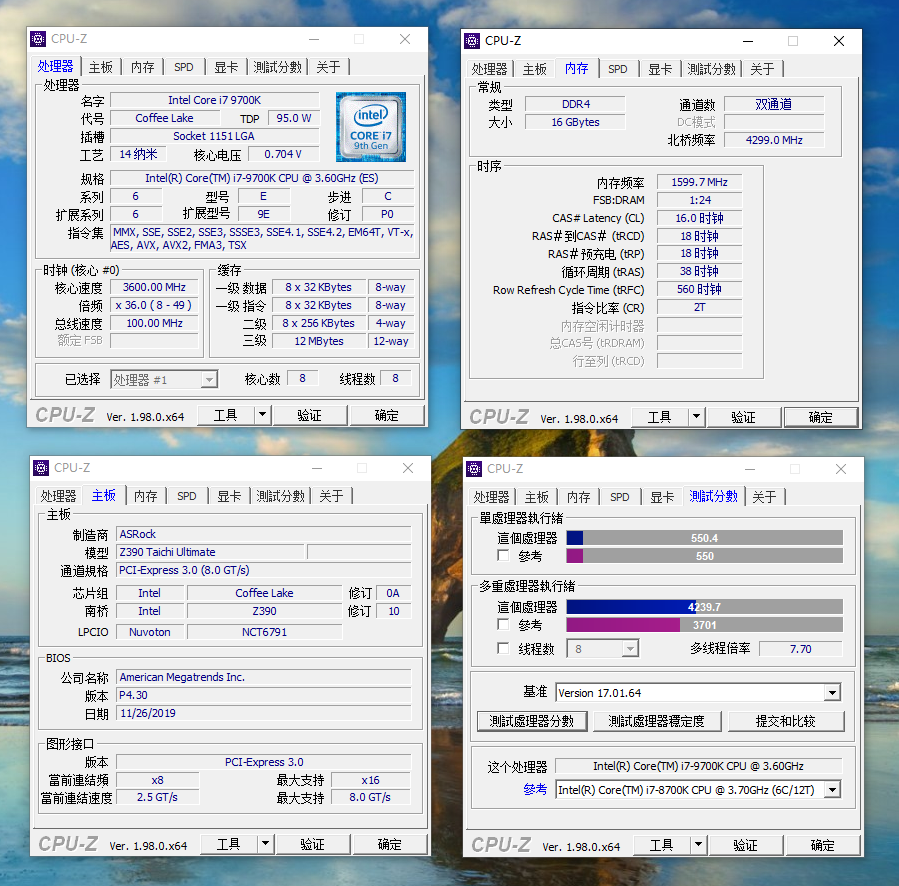Image resolution: width=899 pixels, height=886 pixels.
Task: Click 多线程倍率 value 7.70
Action: coord(801,649)
